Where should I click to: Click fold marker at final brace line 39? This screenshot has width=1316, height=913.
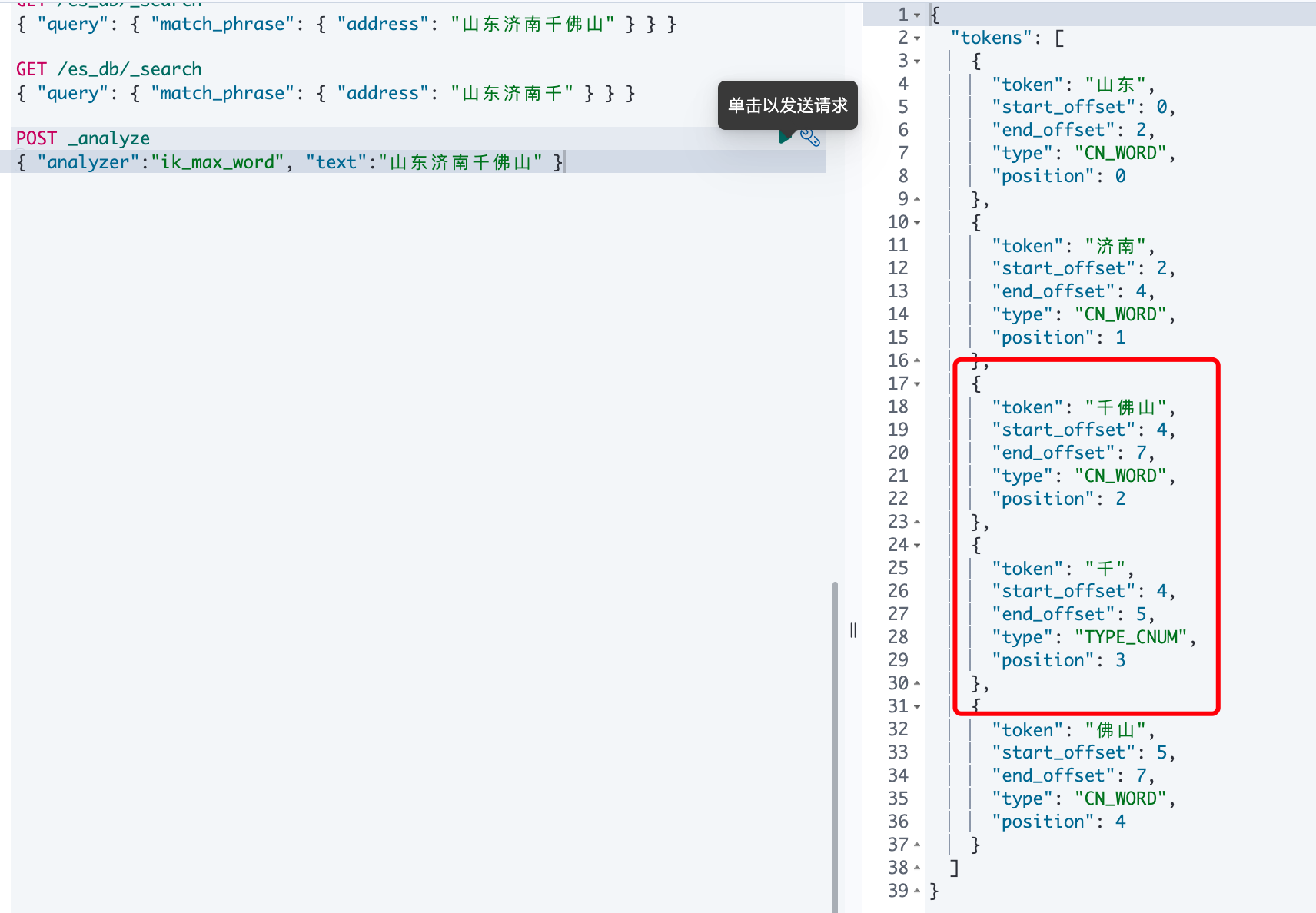coord(917,891)
